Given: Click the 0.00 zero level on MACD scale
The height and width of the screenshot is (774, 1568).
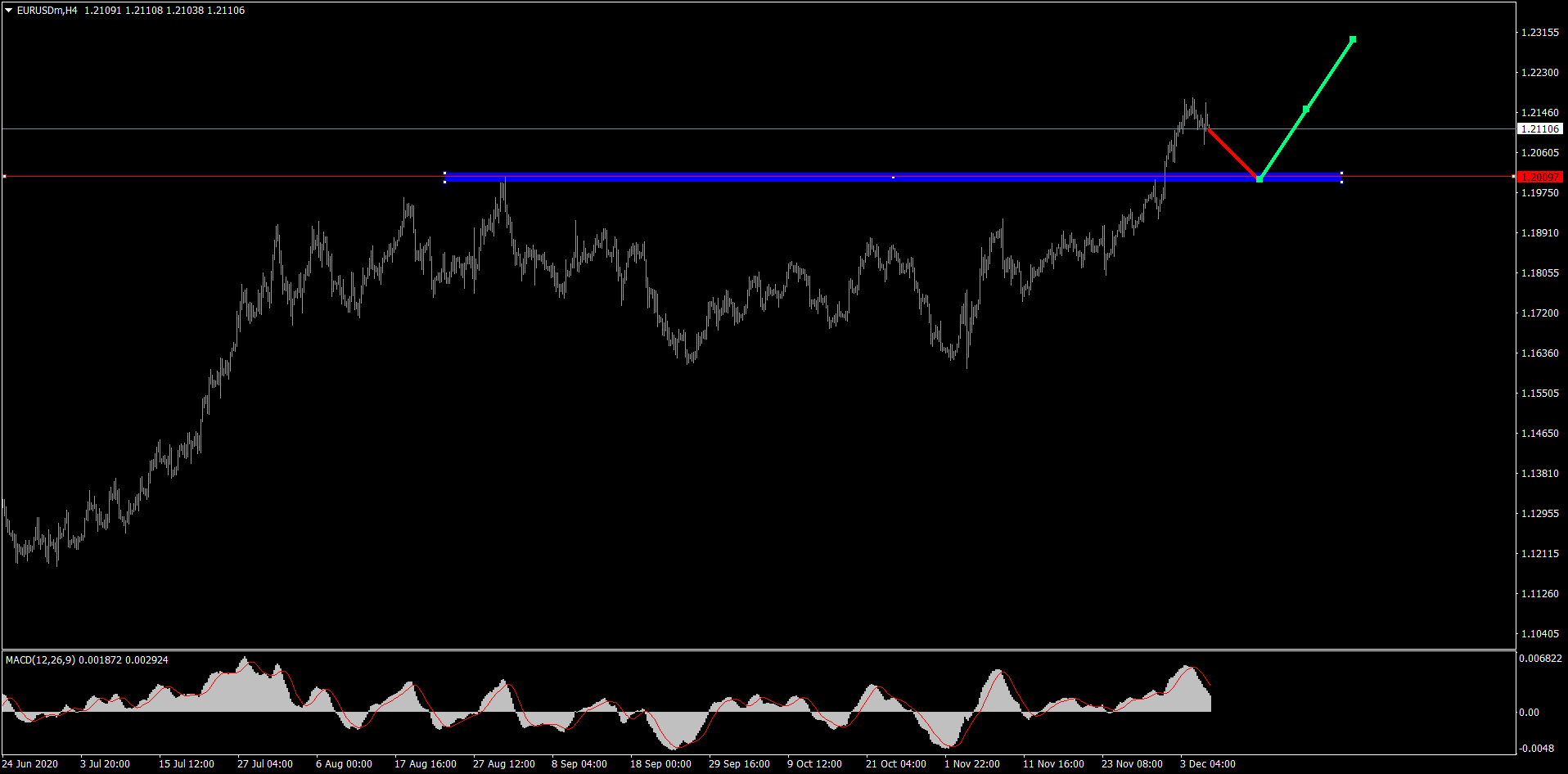Looking at the screenshot, I should (1529, 713).
